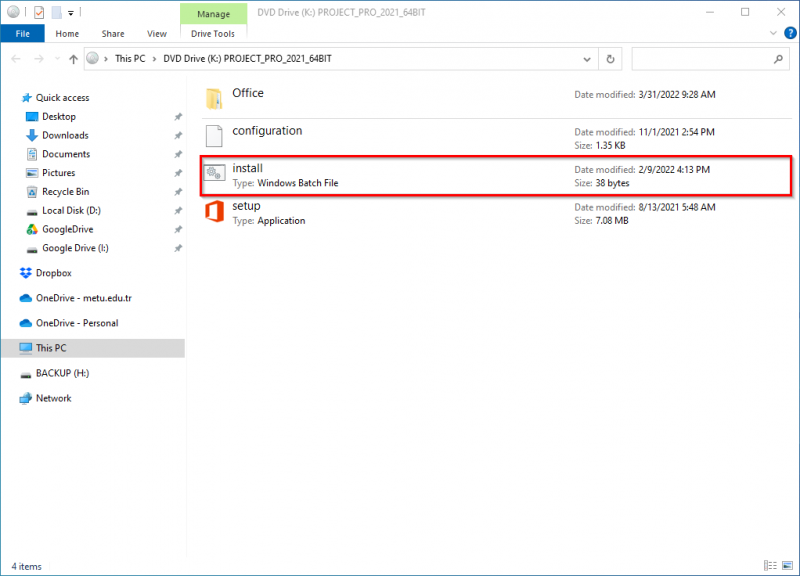The width and height of the screenshot is (800, 576).
Task: Open Downloads in the navigation pane
Action: coord(65,135)
